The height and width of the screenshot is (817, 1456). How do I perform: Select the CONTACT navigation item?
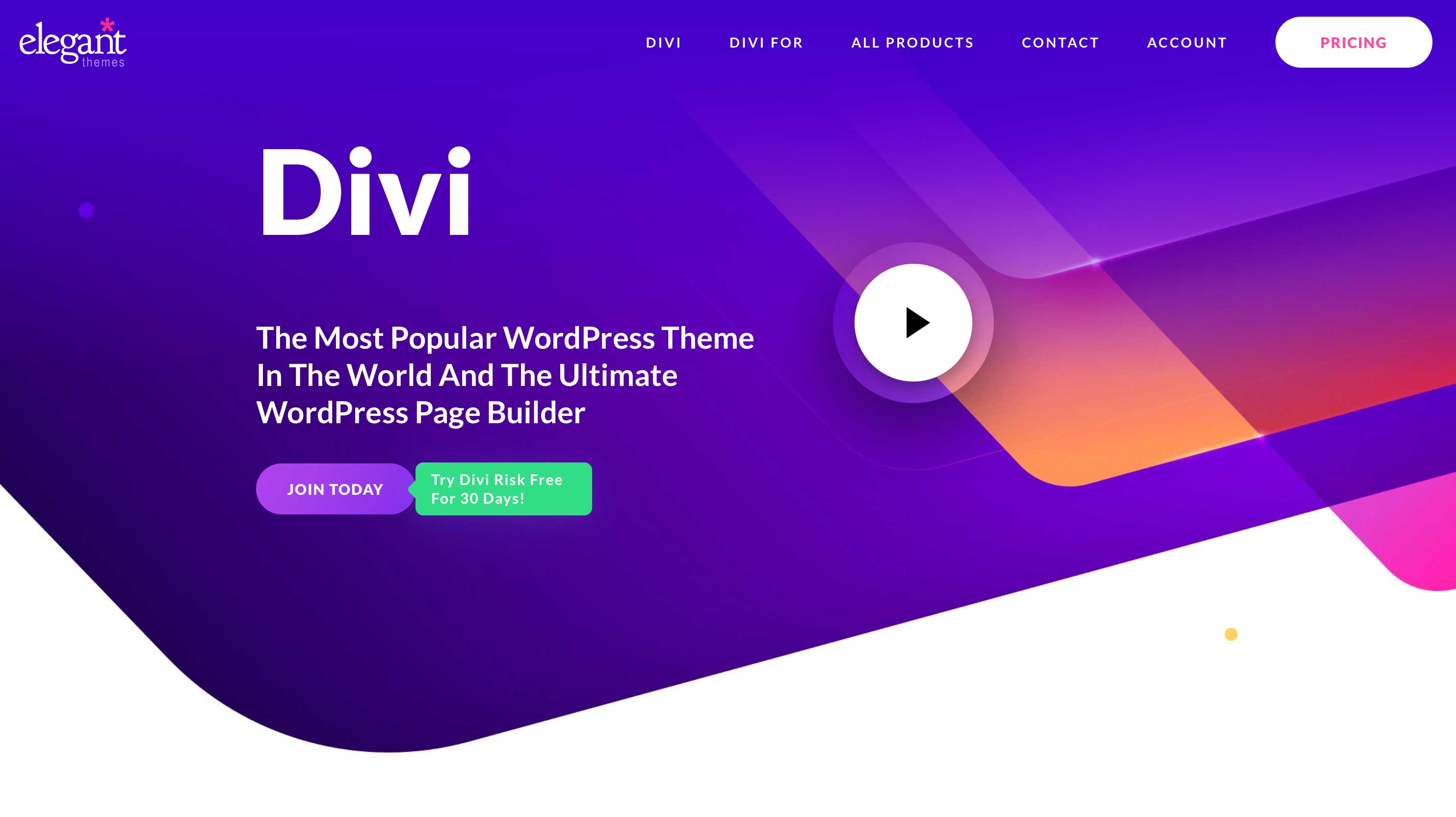pyautogui.click(x=1060, y=42)
